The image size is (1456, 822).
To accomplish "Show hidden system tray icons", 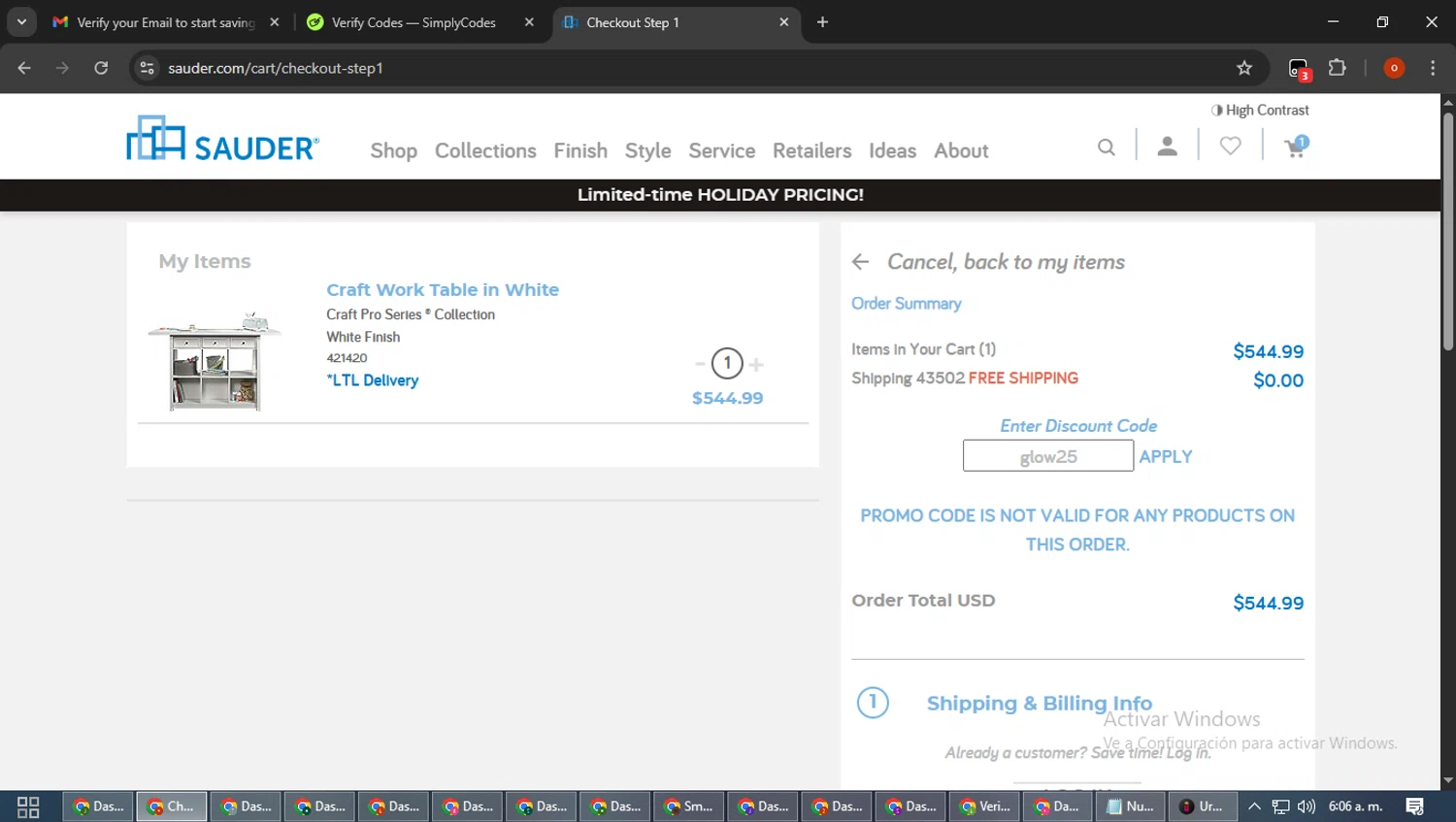I will pyautogui.click(x=1254, y=806).
